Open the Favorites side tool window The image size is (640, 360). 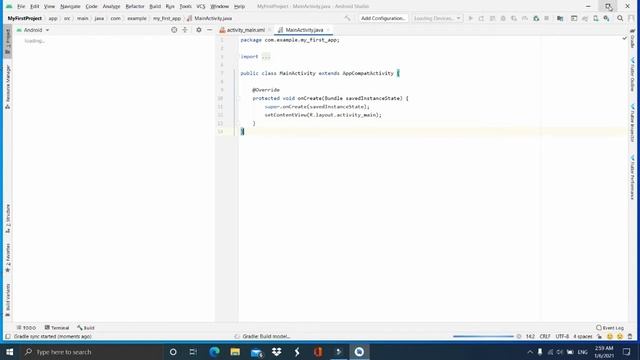click(x=8, y=258)
